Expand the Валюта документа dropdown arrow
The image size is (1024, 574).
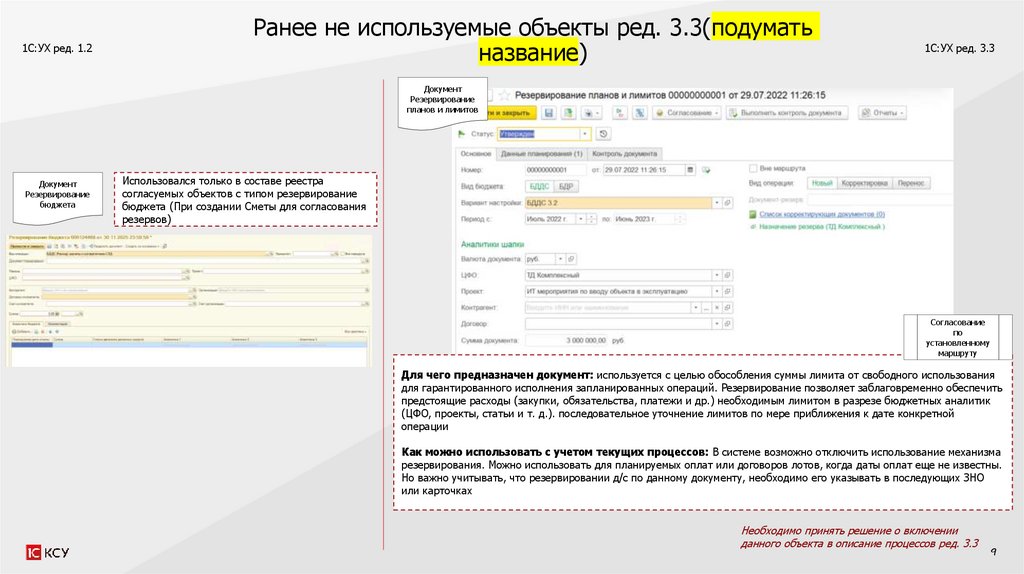tap(560, 259)
